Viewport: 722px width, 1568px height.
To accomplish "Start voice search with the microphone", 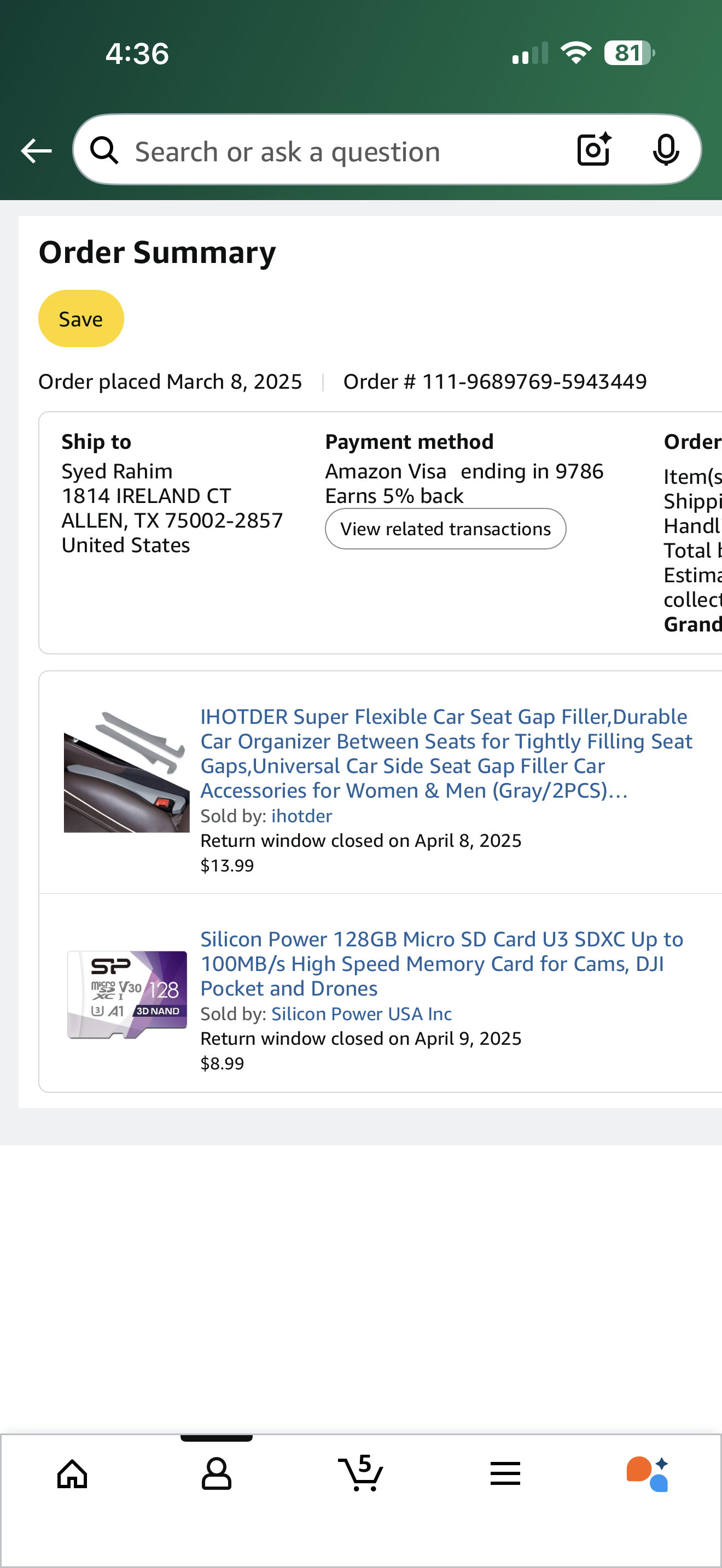I will click(665, 150).
